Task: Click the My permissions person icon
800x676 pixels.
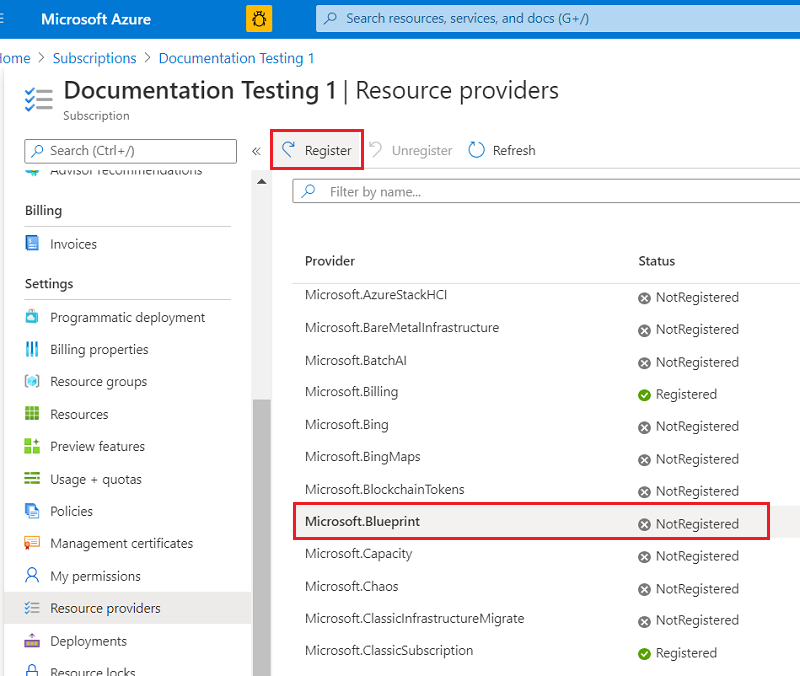Action: click(32, 575)
